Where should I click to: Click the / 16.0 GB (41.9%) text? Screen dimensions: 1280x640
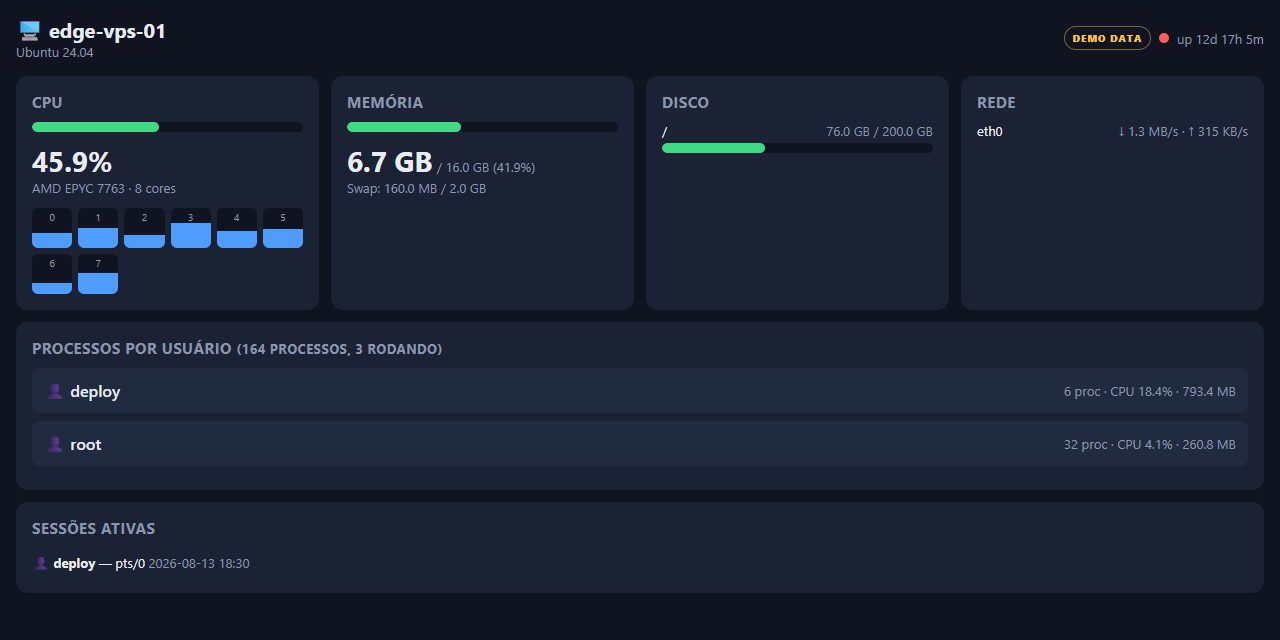click(486, 168)
